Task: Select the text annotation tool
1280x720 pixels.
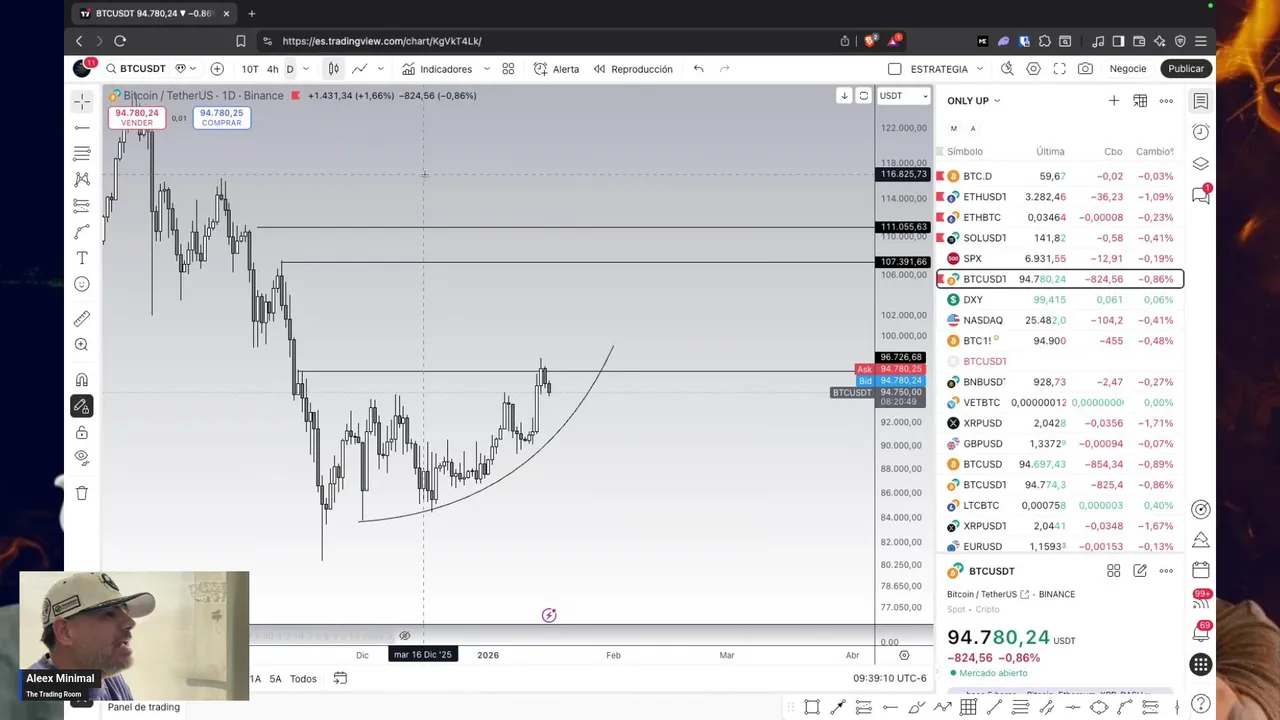Action: pyautogui.click(x=82, y=258)
